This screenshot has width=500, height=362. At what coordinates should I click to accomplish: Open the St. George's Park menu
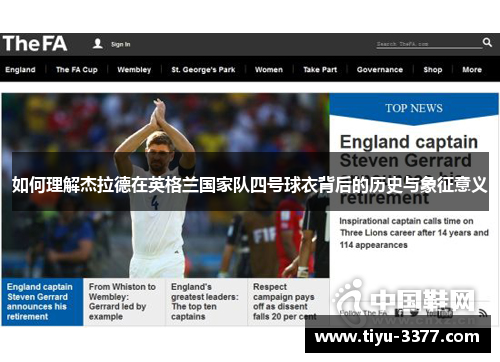click(203, 70)
